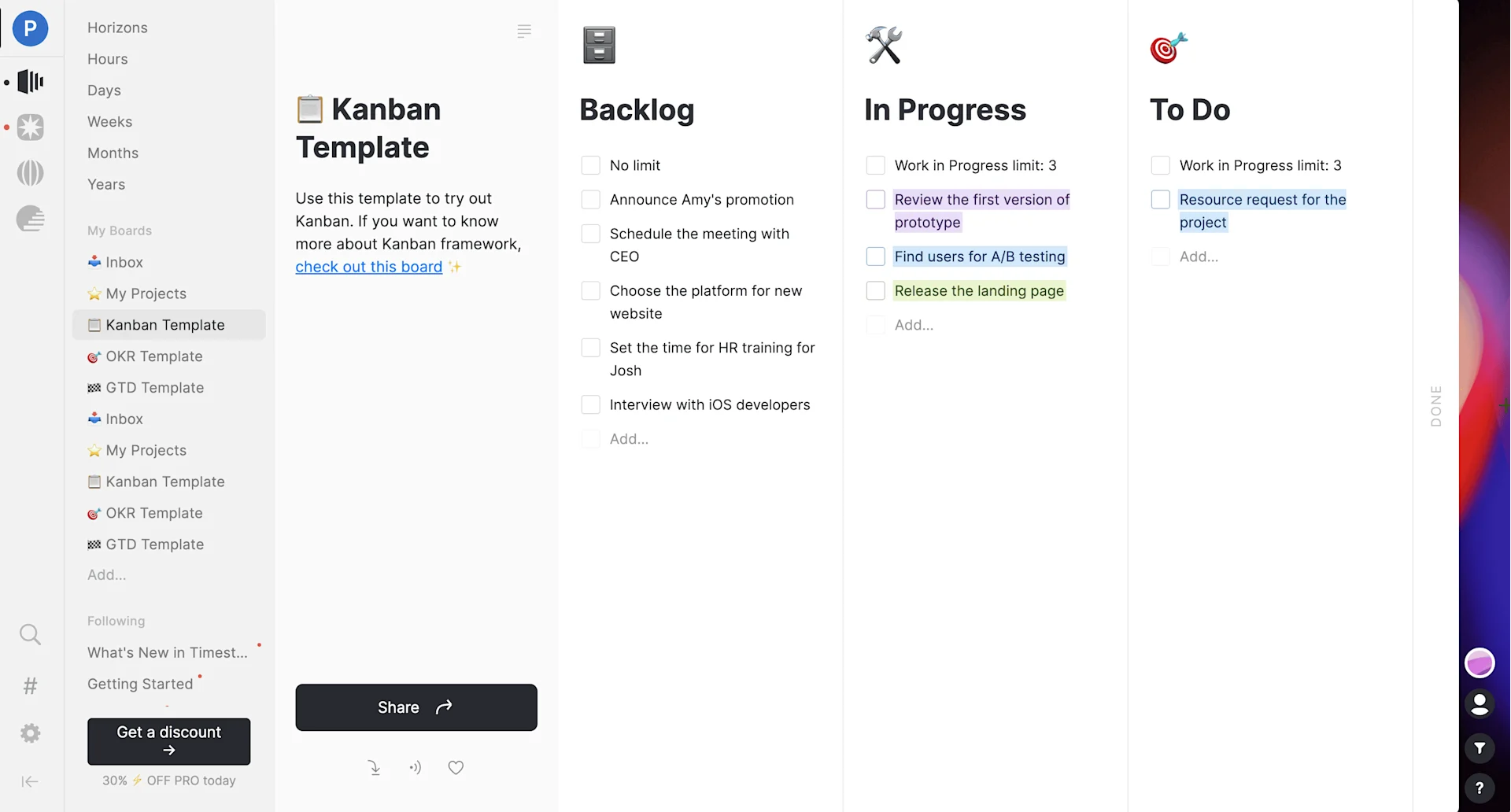Click the Share button

click(x=416, y=707)
